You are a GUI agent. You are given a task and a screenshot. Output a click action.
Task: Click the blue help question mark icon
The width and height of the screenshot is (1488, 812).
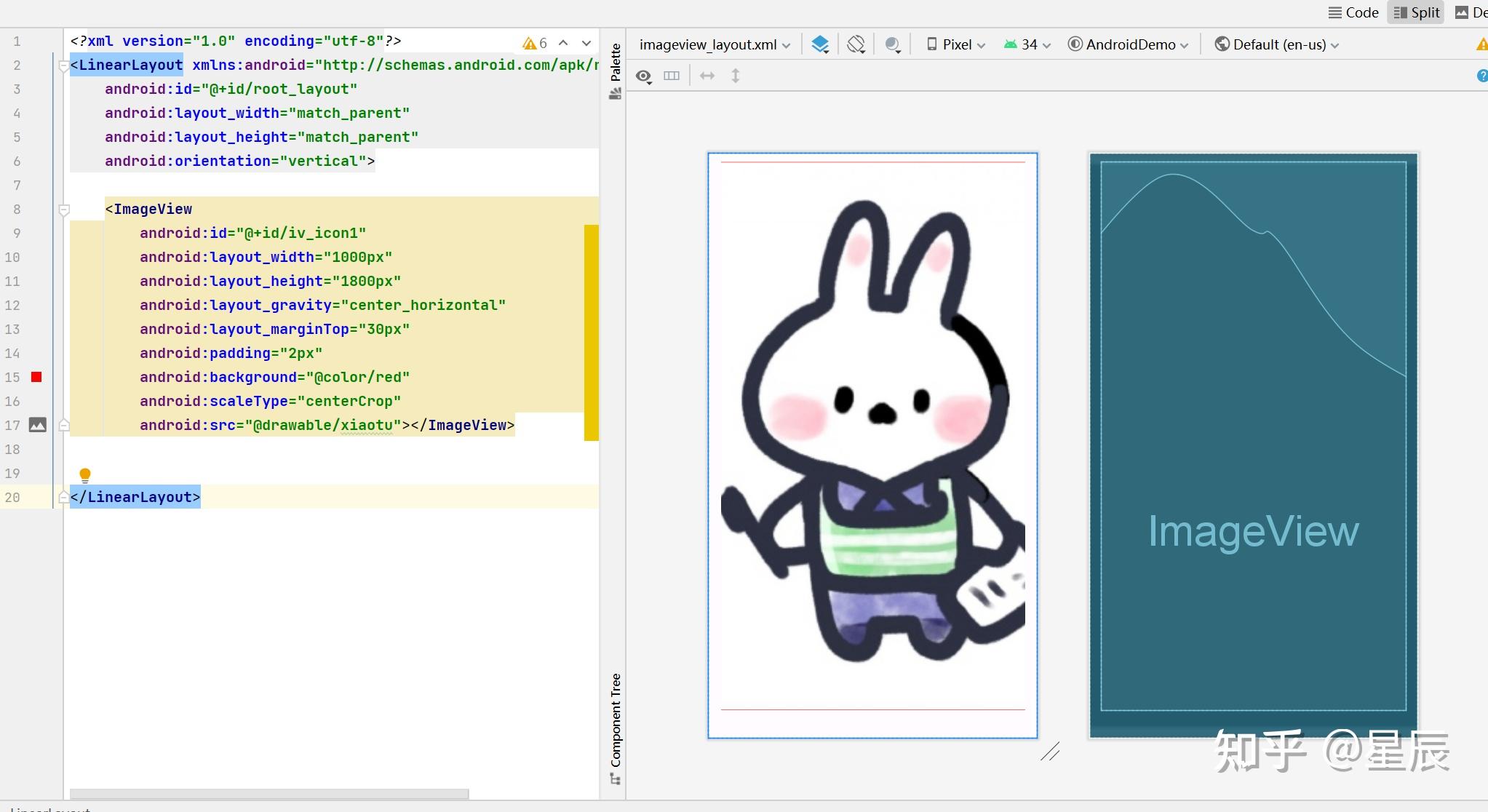pyautogui.click(x=1481, y=76)
